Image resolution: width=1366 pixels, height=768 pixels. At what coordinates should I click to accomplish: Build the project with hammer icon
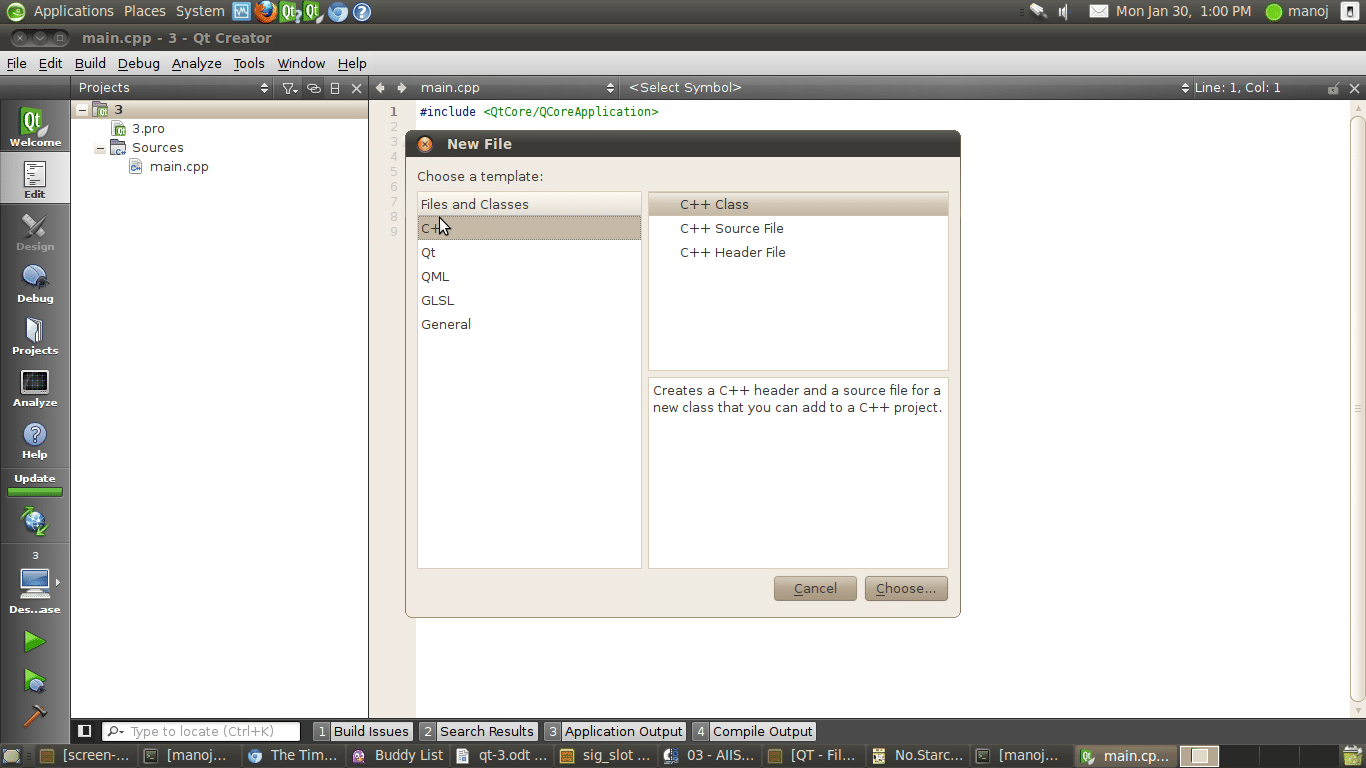click(35, 715)
